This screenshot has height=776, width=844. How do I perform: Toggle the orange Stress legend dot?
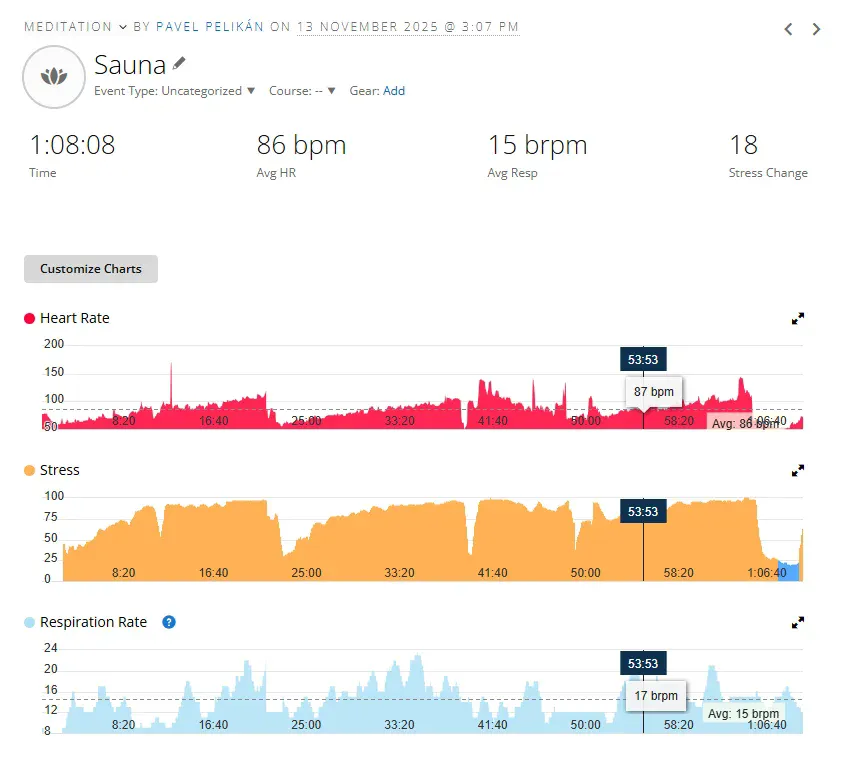(29, 471)
